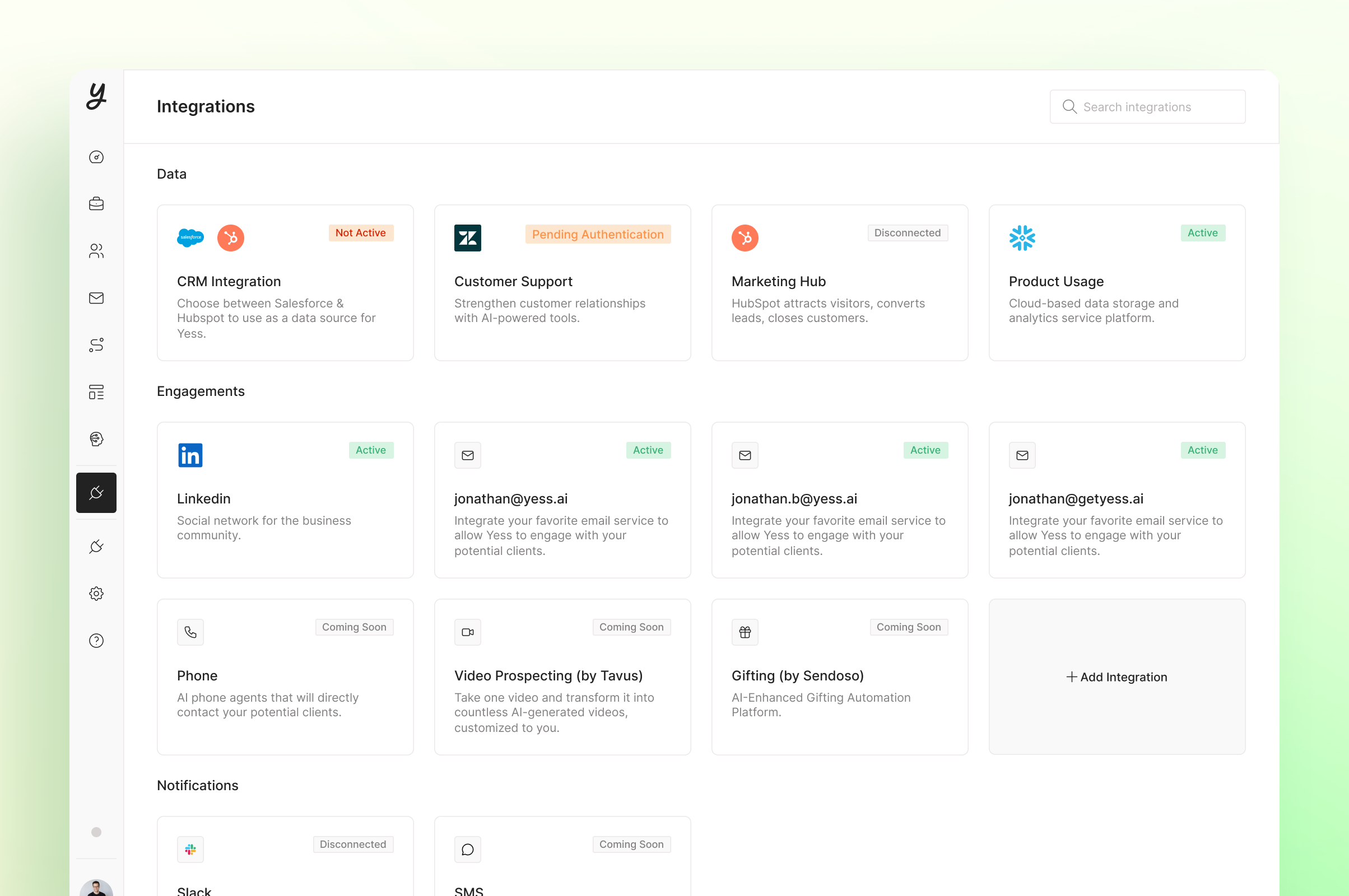This screenshot has width=1349, height=896.
Task: Click the Active badge on jonathan@yess.ai card
Action: (648, 450)
